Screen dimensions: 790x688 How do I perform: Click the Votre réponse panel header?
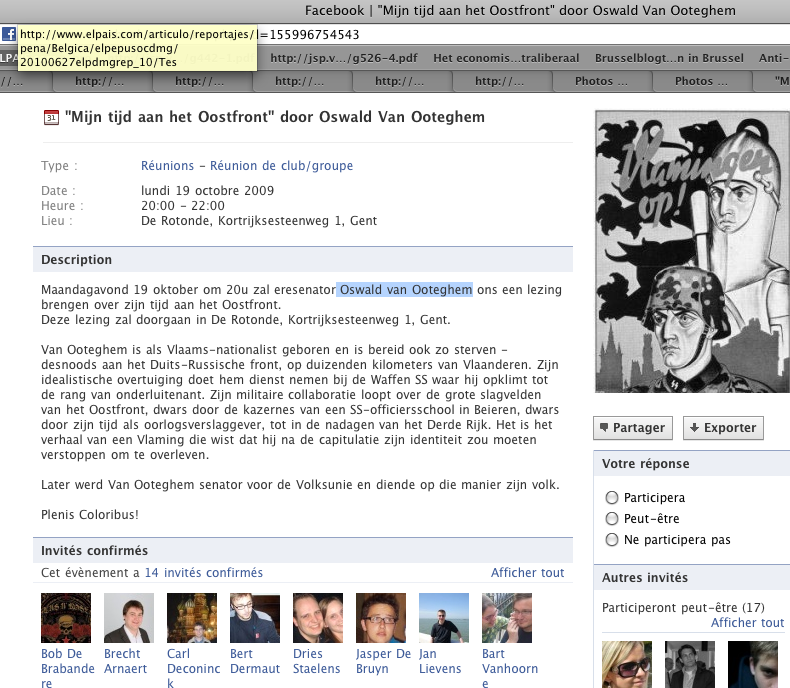692,464
